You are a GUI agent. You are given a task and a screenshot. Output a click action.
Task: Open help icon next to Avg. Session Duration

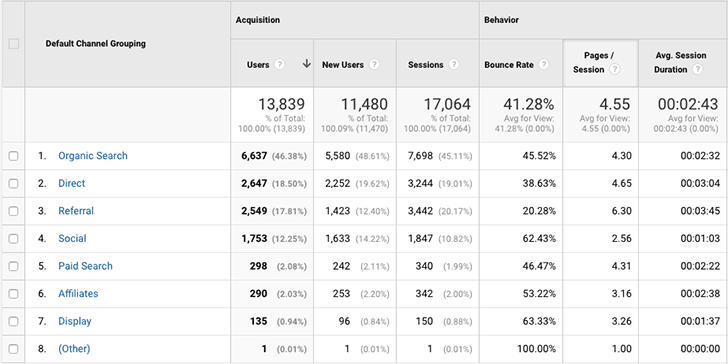click(697, 70)
